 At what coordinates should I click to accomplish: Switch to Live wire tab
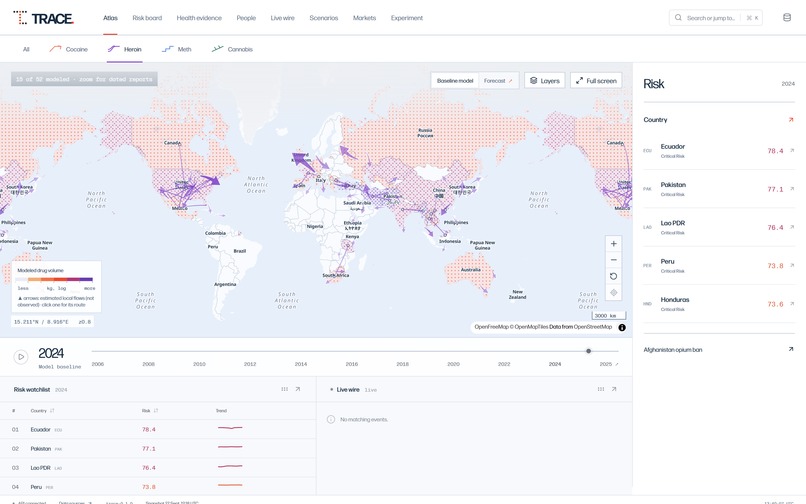pyautogui.click(x=282, y=18)
